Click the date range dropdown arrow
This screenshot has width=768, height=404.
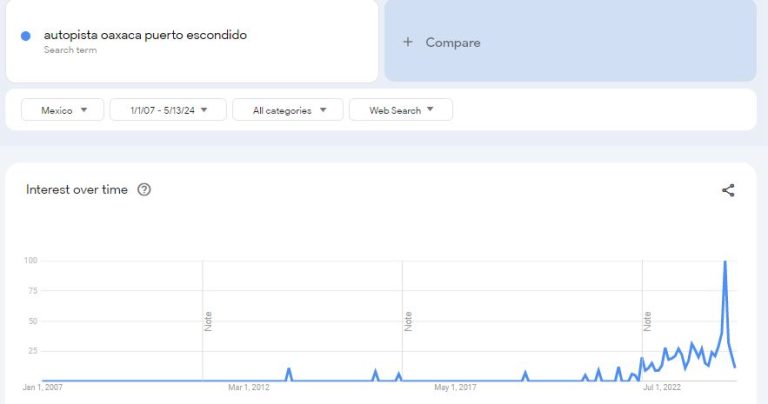[204, 110]
